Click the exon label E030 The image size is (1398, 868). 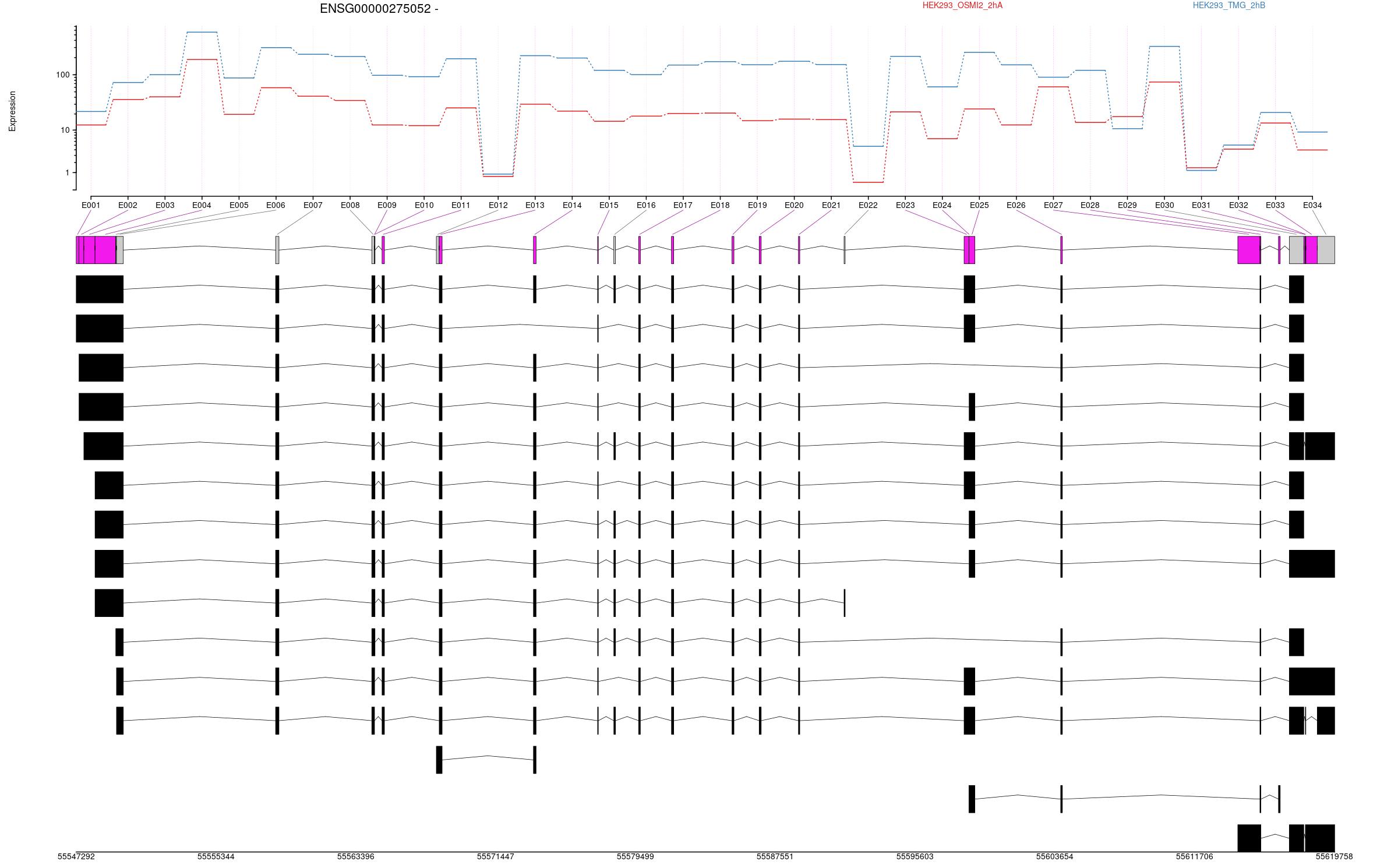click(x=1164, y=205)
